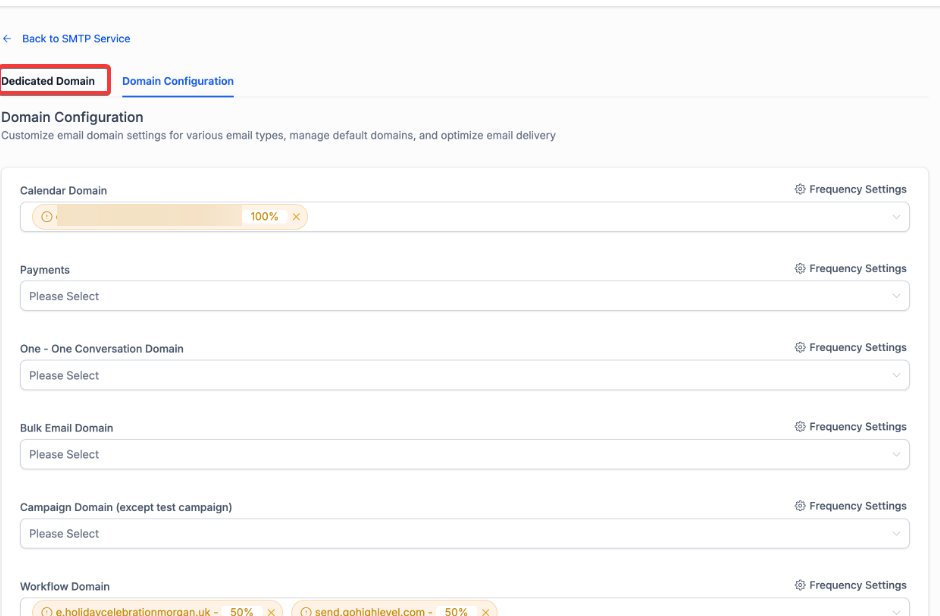Click the back arrow icon beside SMTP Service
940x616 pixels.
[7, 38]
